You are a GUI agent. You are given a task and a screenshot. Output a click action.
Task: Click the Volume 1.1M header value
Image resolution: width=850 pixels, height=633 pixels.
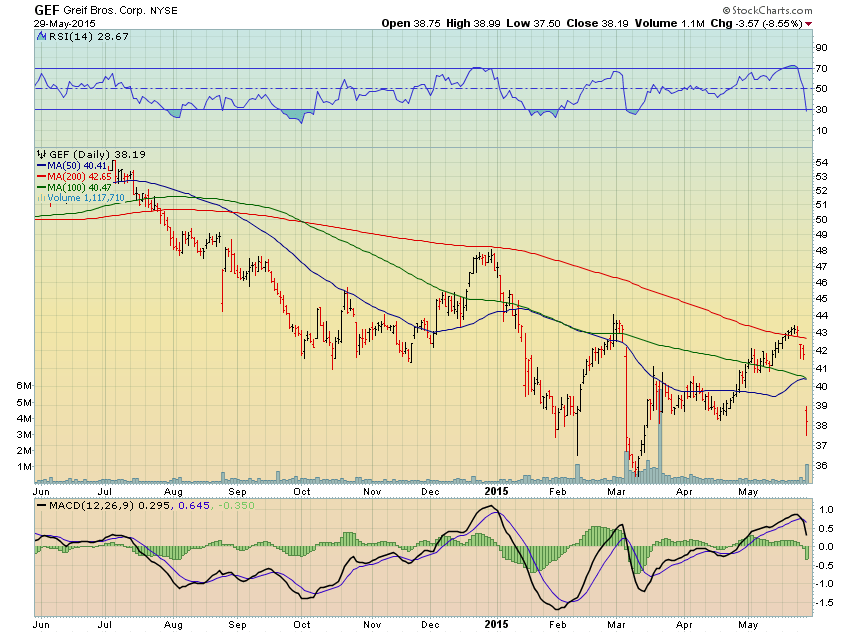669,23
